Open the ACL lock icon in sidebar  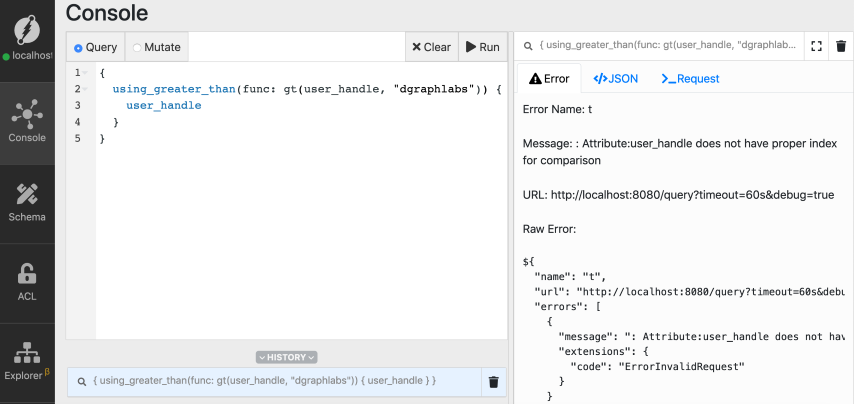[x=27, y=280]
